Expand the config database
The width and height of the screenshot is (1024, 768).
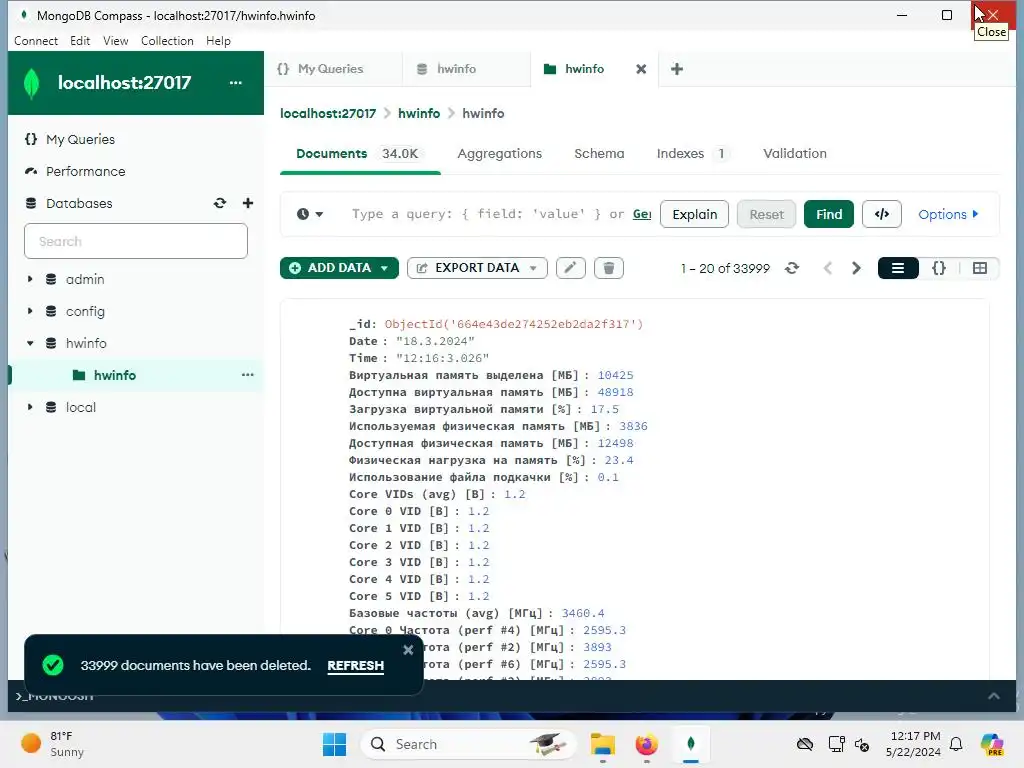30,312
